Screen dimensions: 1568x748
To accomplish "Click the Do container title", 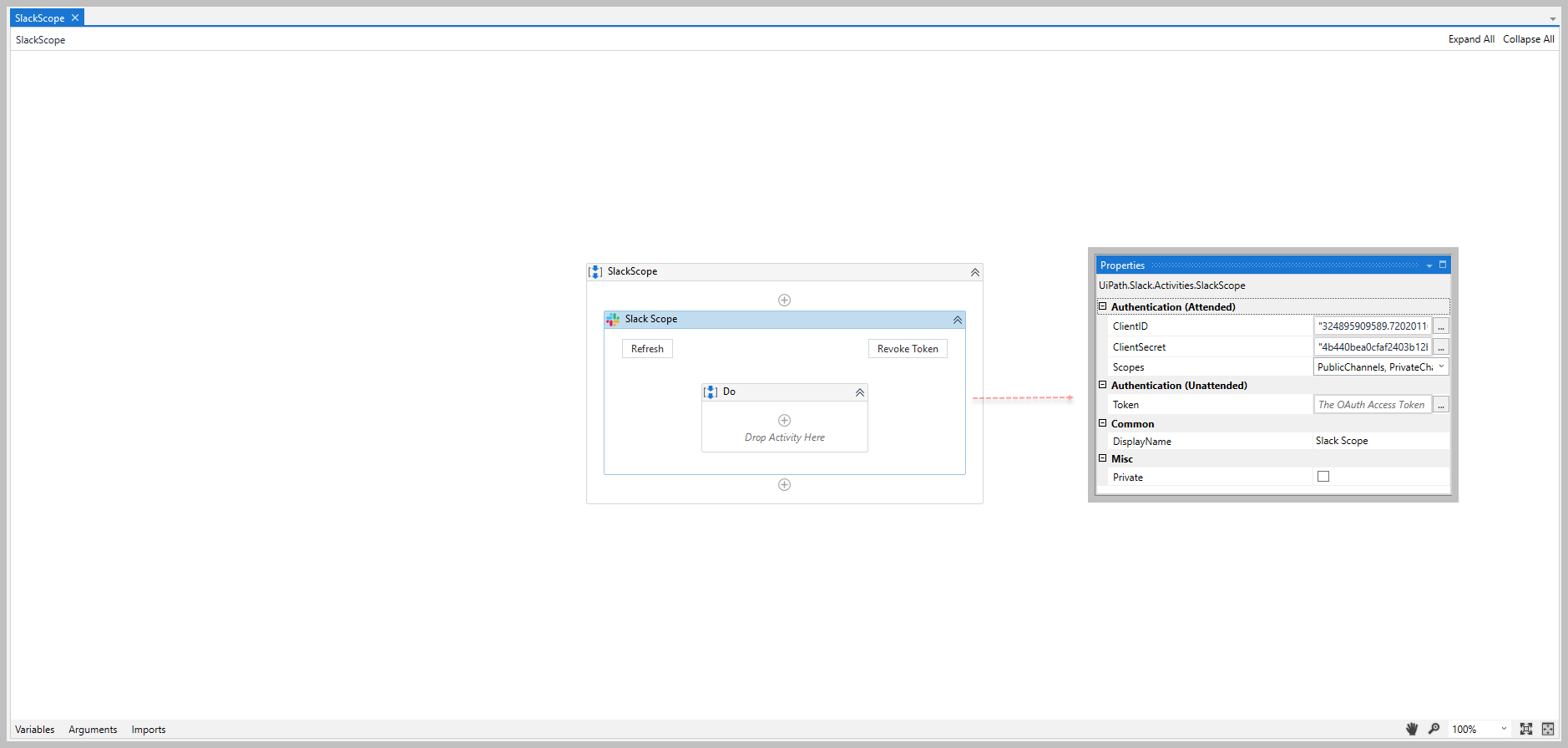I will click(729, 392).
